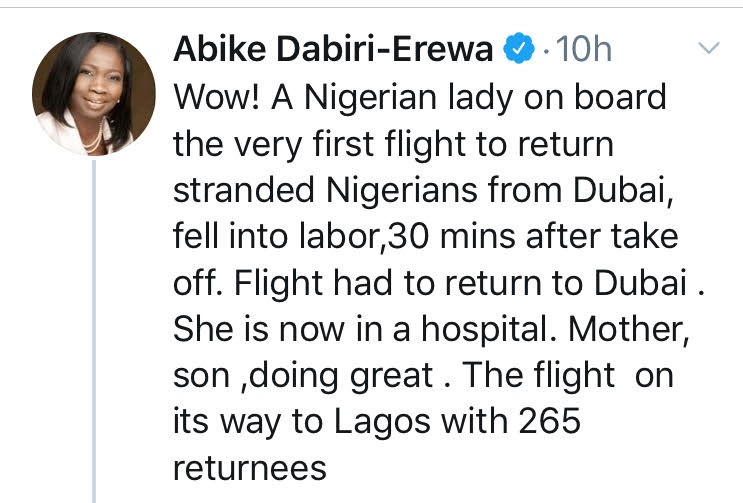Click 'the very first flight' tweet line

point(393,144)
